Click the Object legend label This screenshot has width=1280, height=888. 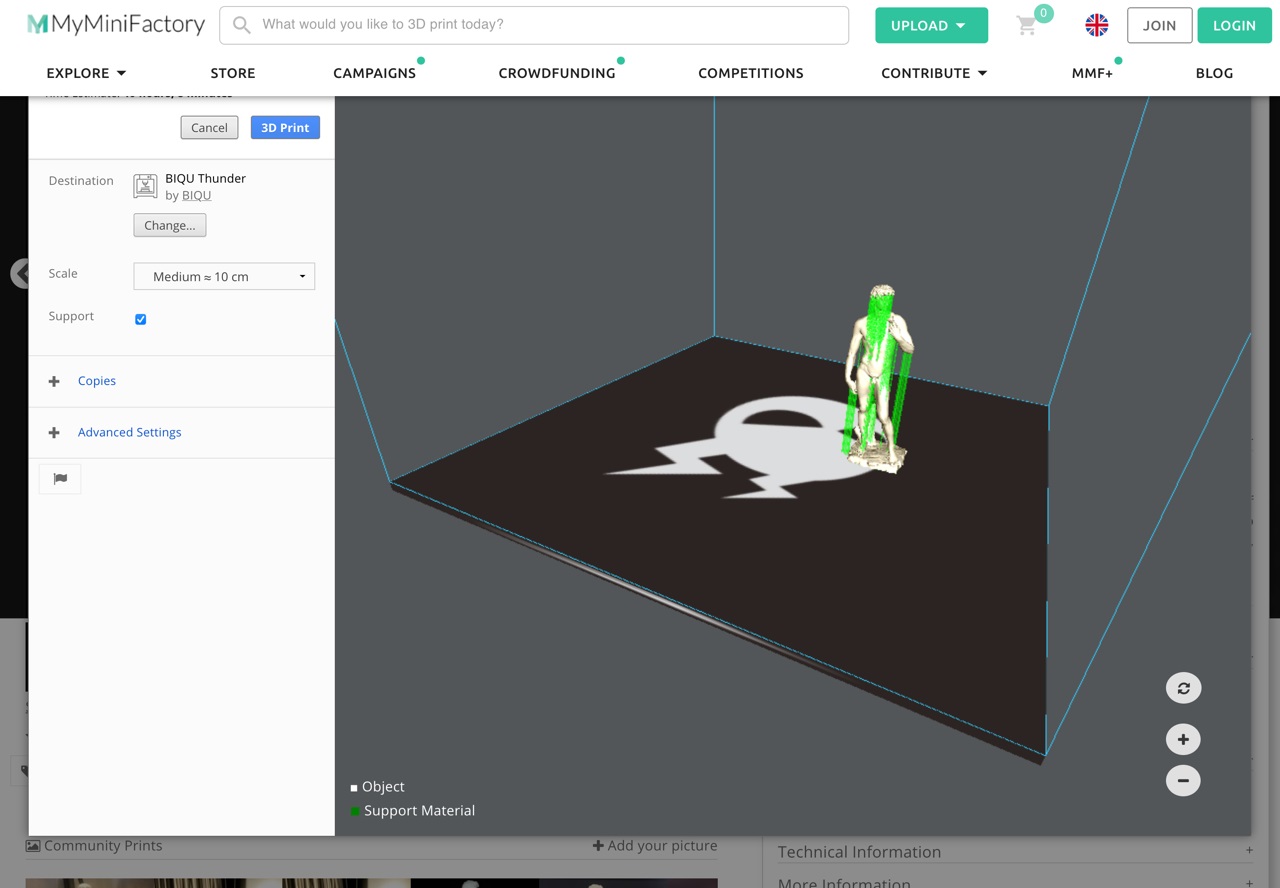coord(383,787)
